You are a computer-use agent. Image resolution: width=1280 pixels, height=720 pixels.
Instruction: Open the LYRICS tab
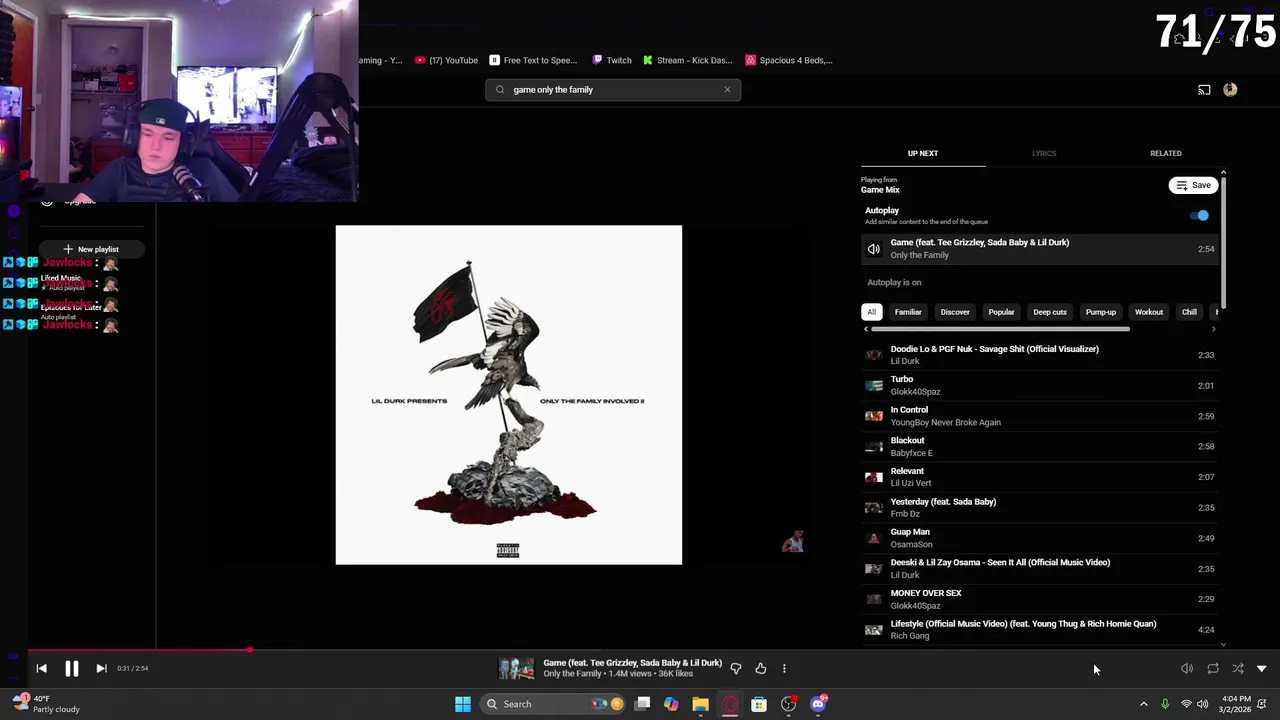tap(1044, 153)
